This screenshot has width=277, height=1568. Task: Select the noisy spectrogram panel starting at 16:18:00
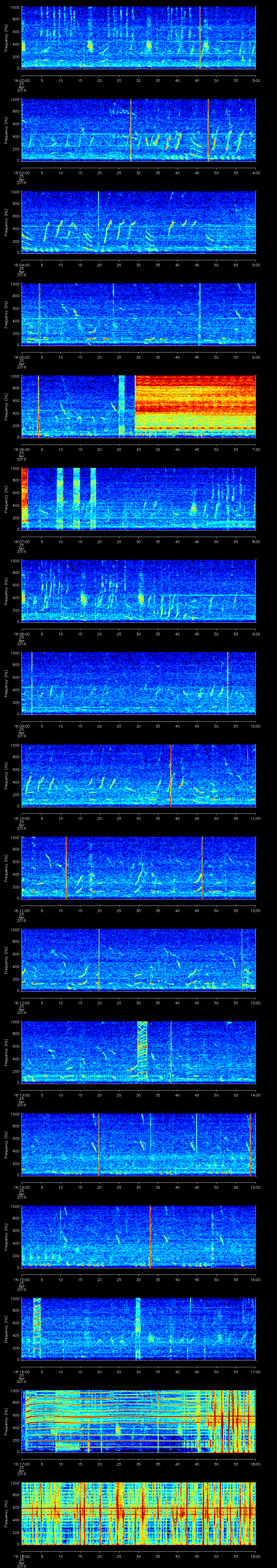138,1514
